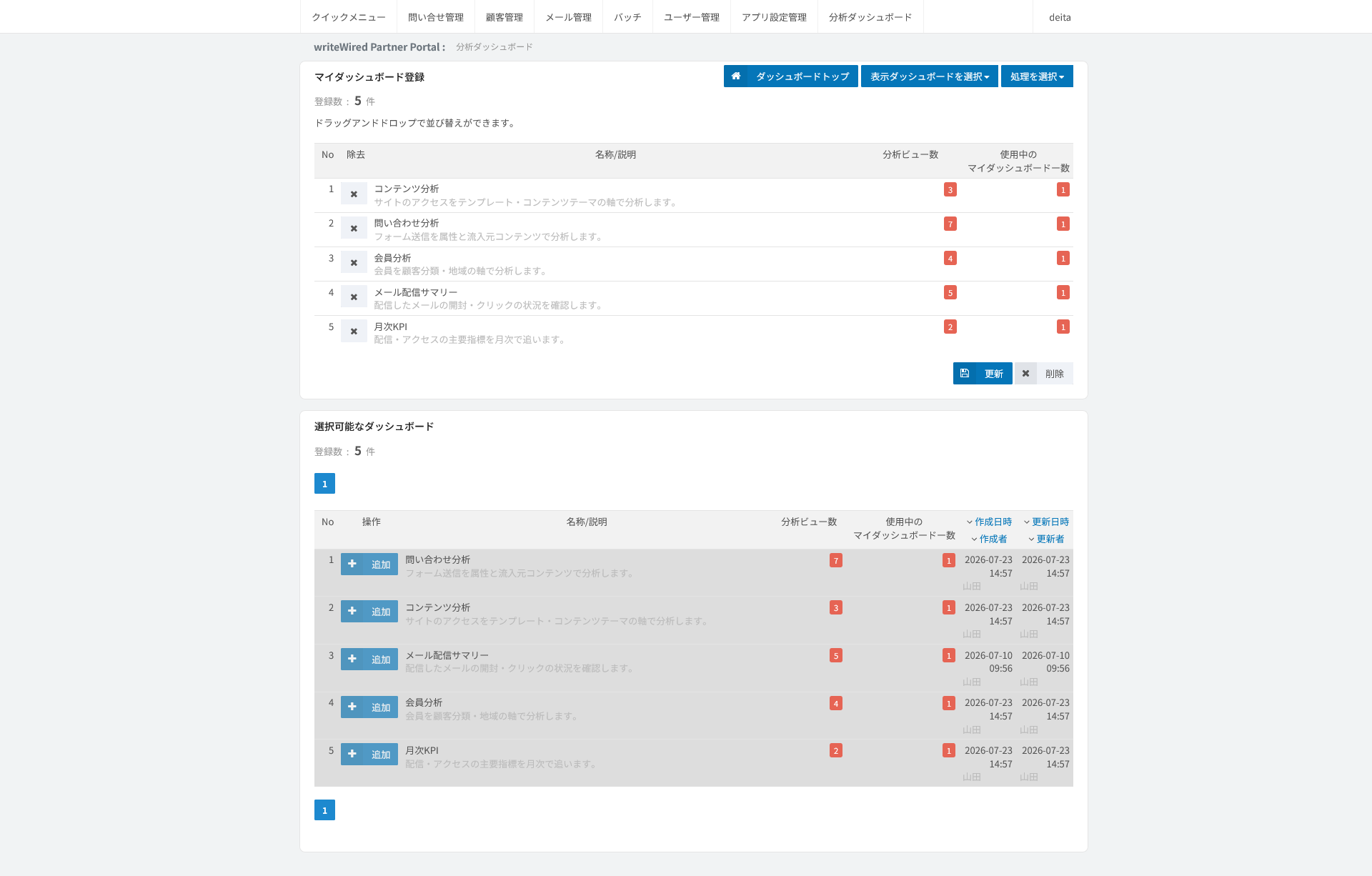Open 顧客管理 menu

pos(504,17)
